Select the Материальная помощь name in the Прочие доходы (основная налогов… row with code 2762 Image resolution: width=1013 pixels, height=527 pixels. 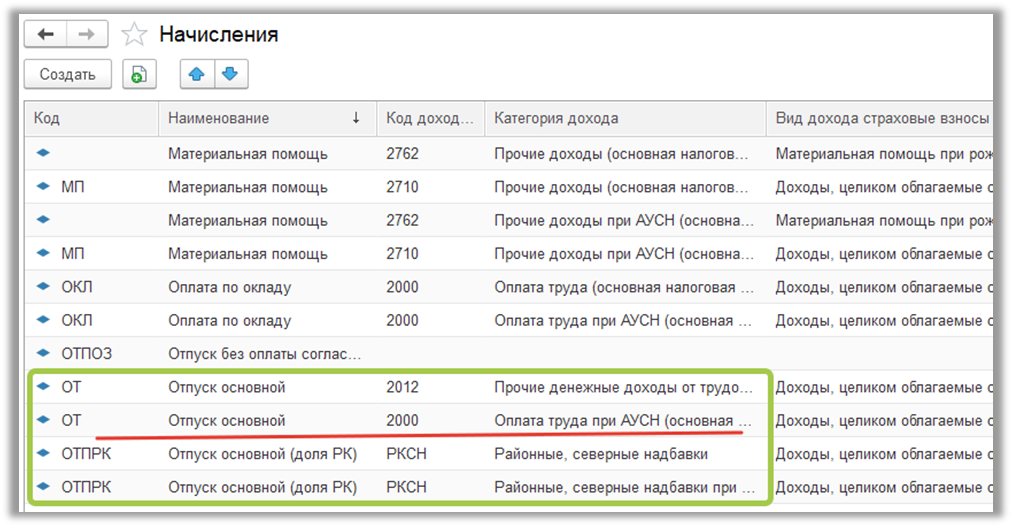coord(248,154)
